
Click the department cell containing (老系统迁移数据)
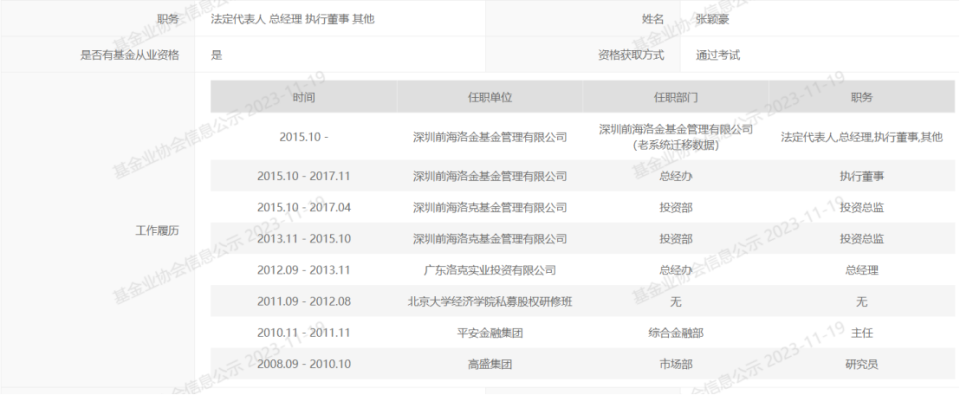(x=676, y=137)
